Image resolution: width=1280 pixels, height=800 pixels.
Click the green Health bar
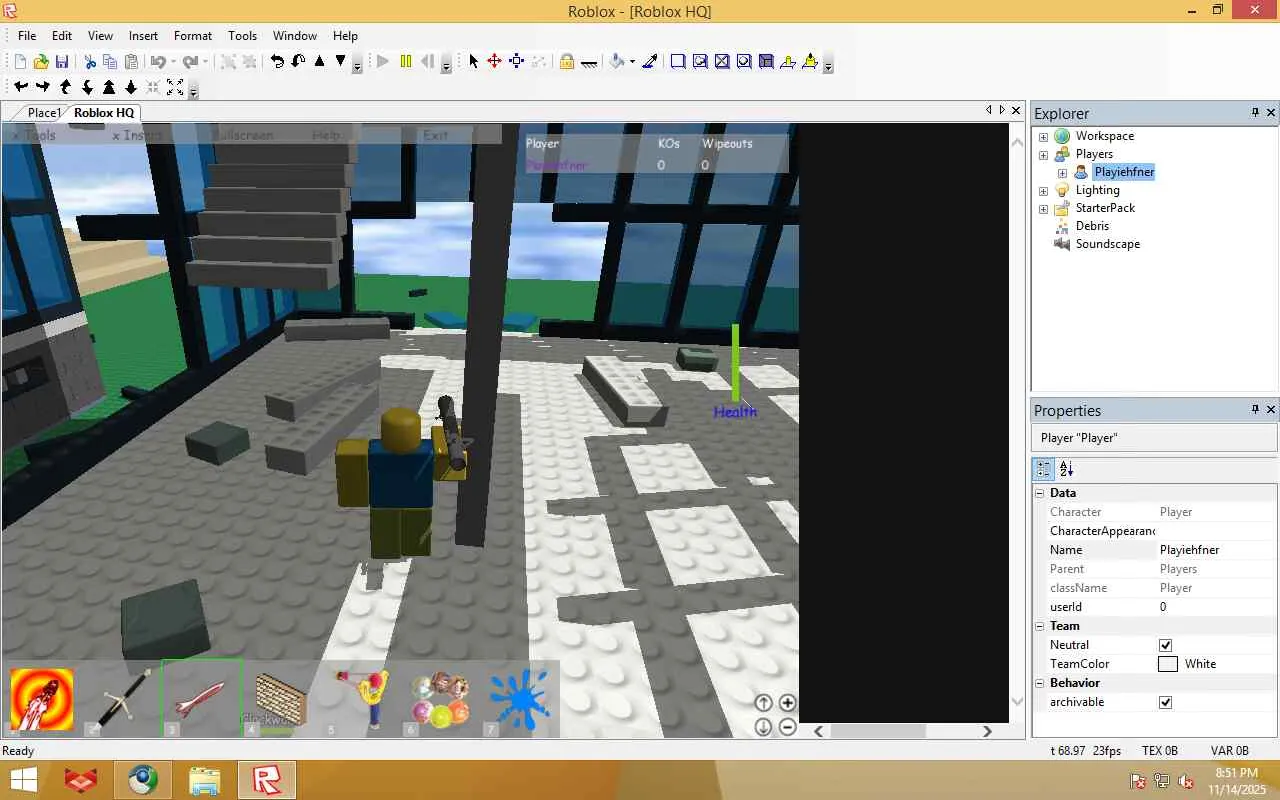point(736,362)
